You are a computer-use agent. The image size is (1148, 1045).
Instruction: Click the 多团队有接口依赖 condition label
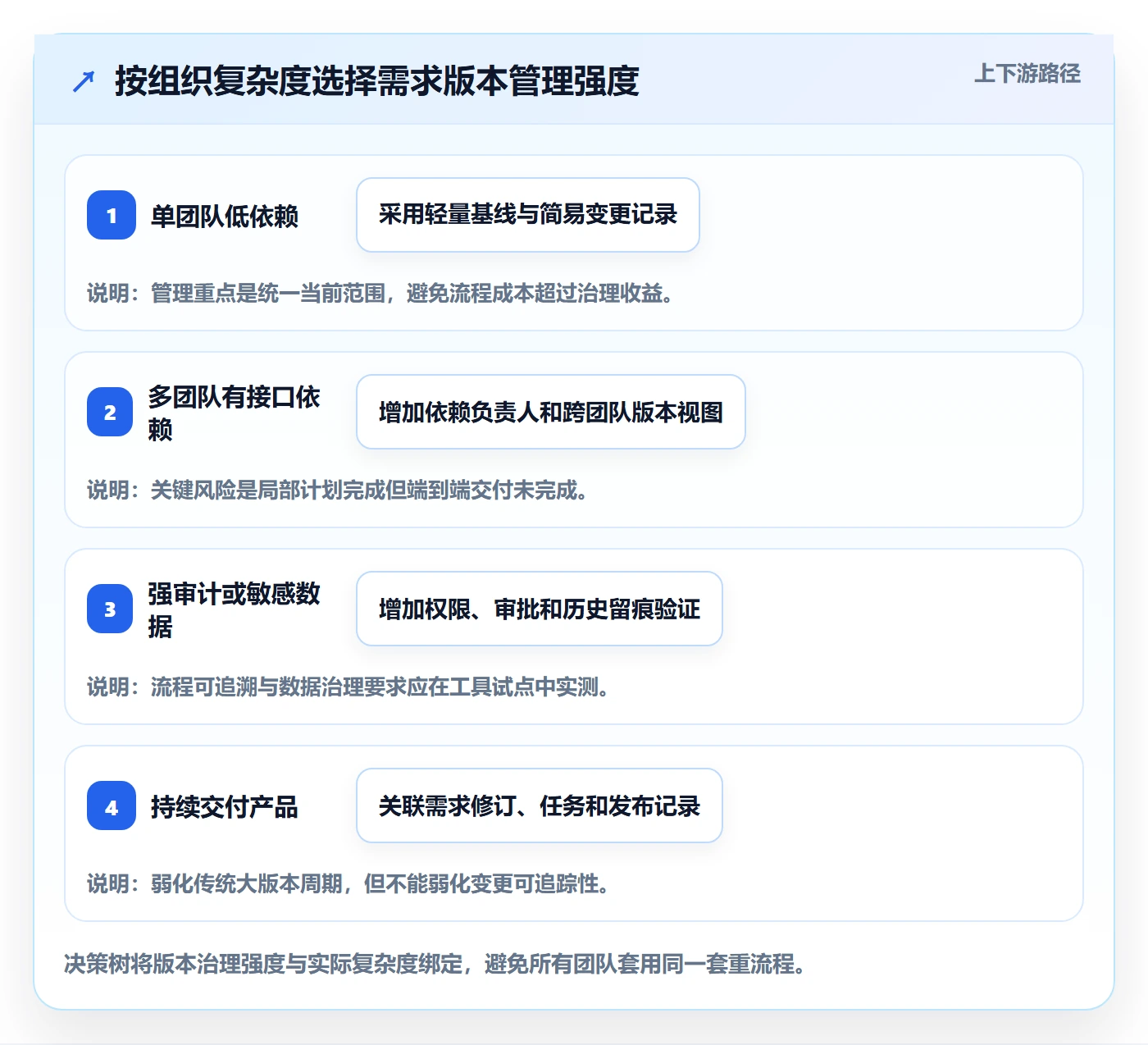pyautogui.click(x=235, y=413)
